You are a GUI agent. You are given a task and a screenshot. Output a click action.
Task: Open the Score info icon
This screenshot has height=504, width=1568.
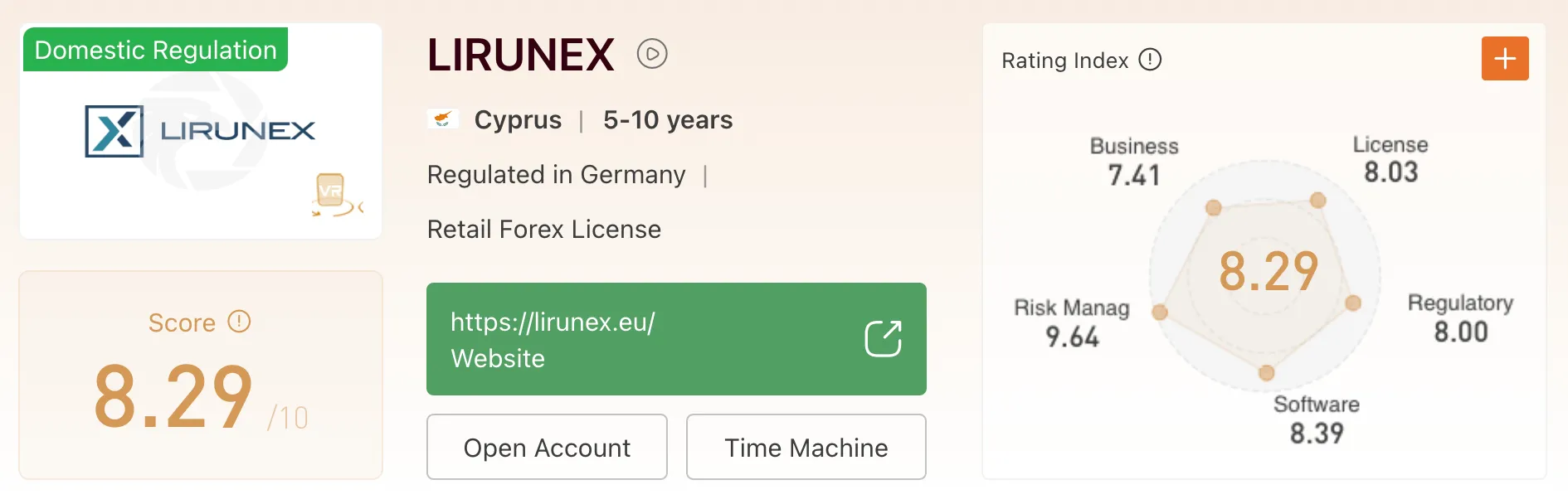[239, 322]
